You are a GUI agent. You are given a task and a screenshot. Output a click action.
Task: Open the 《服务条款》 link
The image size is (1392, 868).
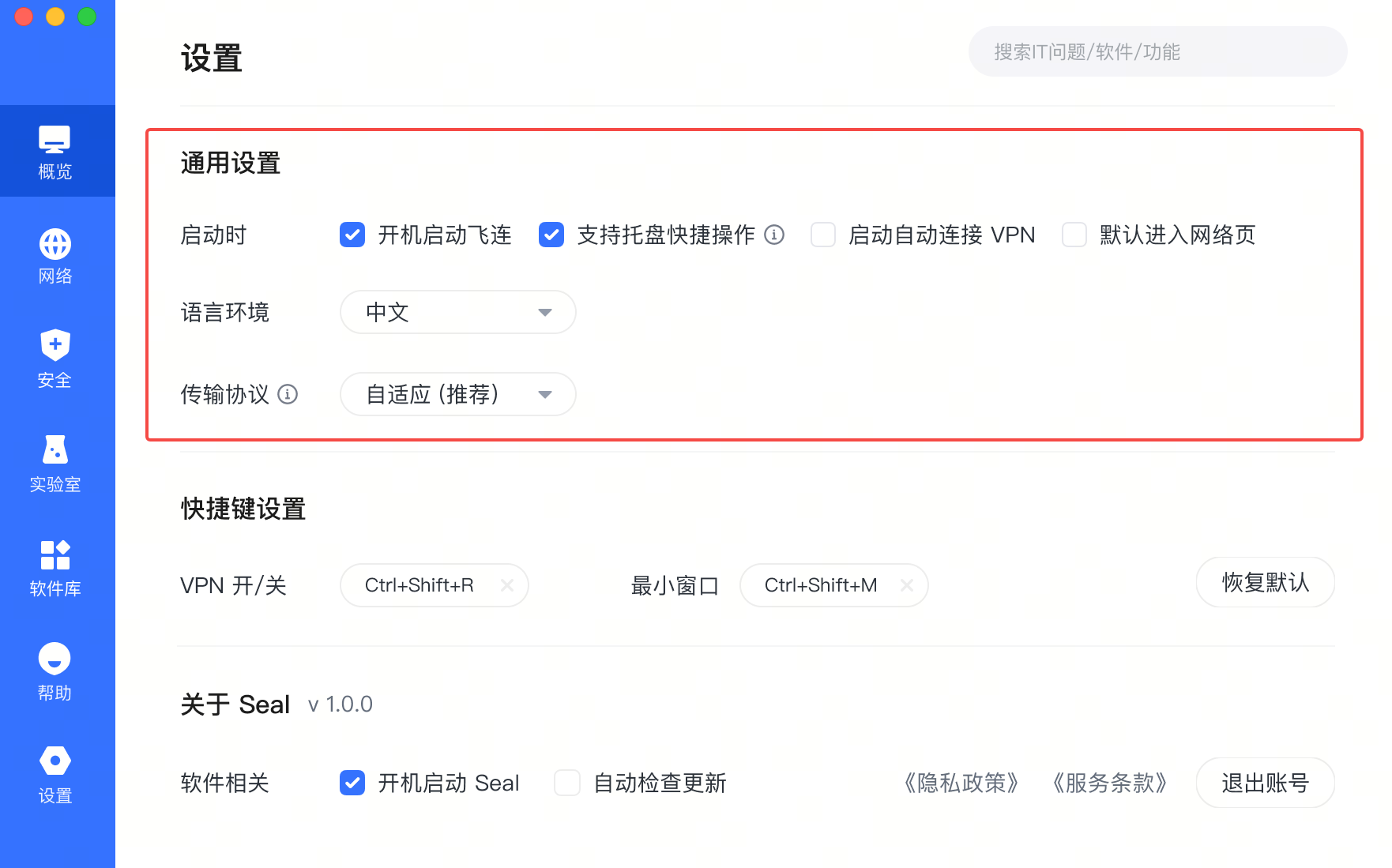(x=1109, y=783)
